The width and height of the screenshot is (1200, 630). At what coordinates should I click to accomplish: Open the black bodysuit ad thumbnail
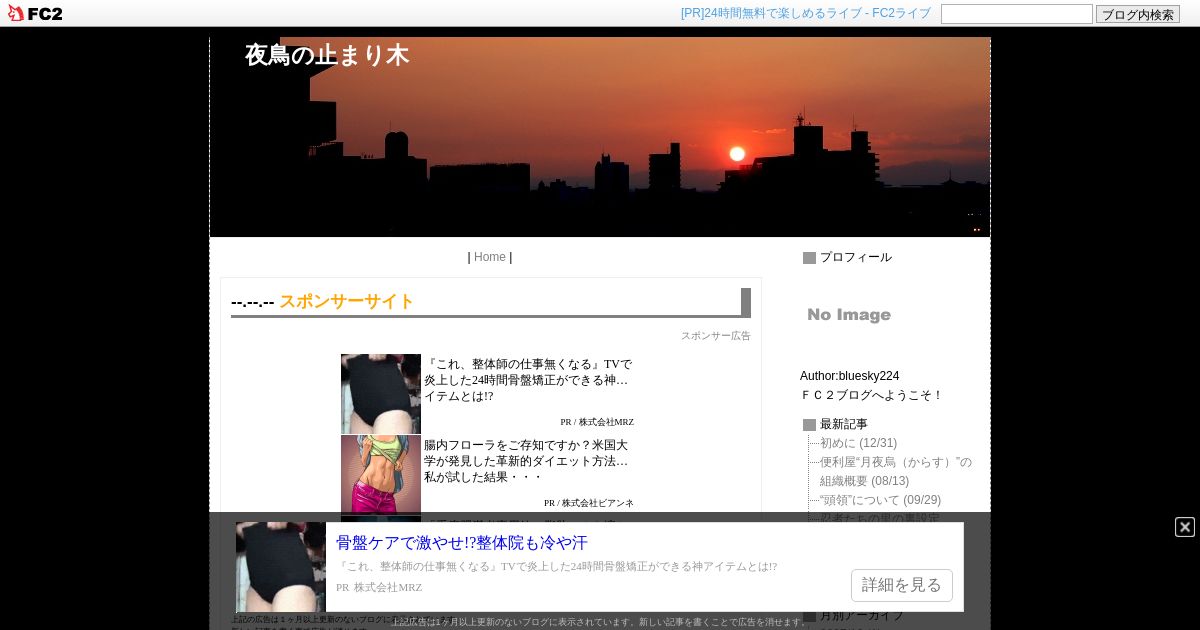pos(380,394)
